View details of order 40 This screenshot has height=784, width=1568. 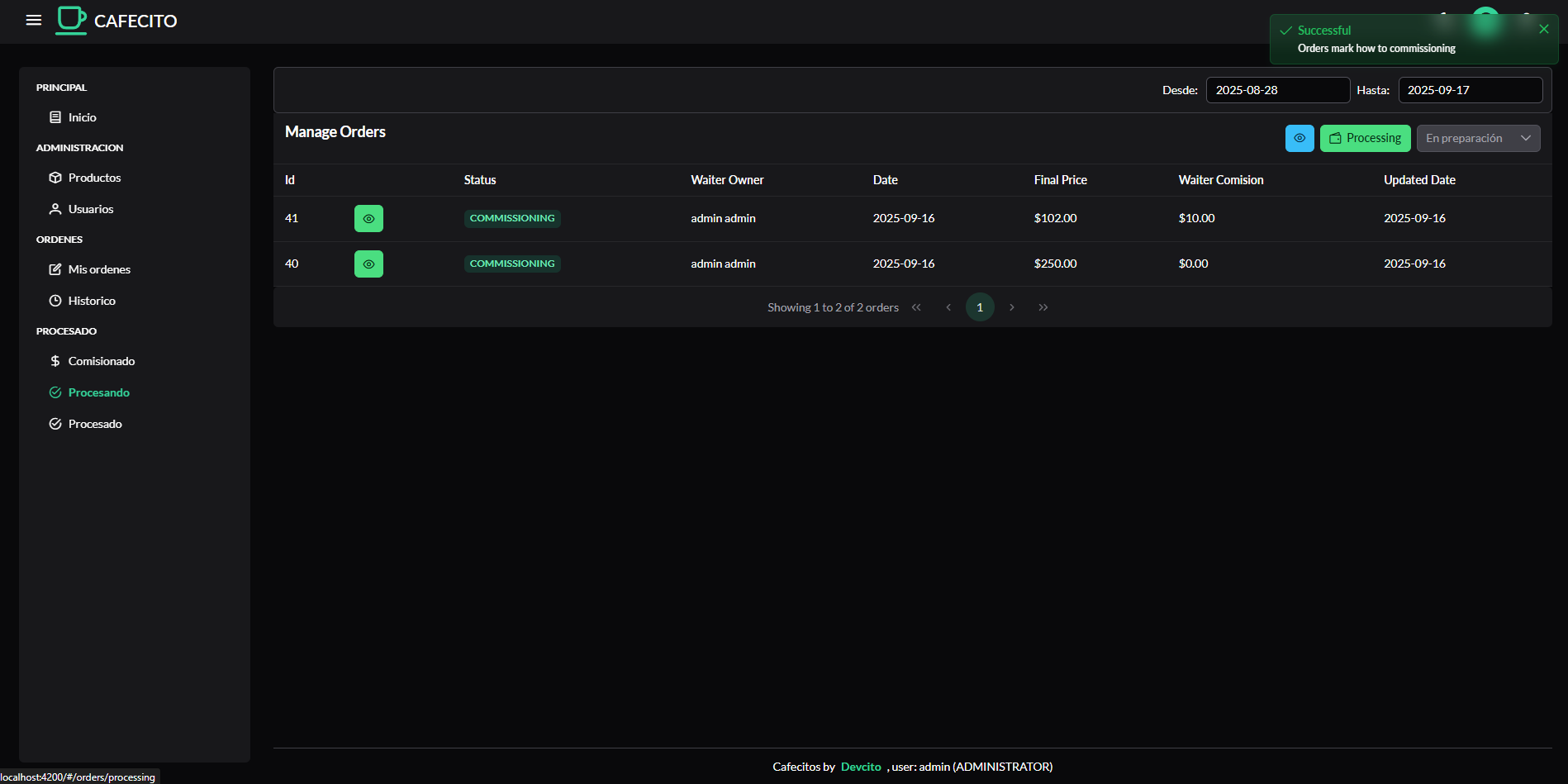(368, 264)
